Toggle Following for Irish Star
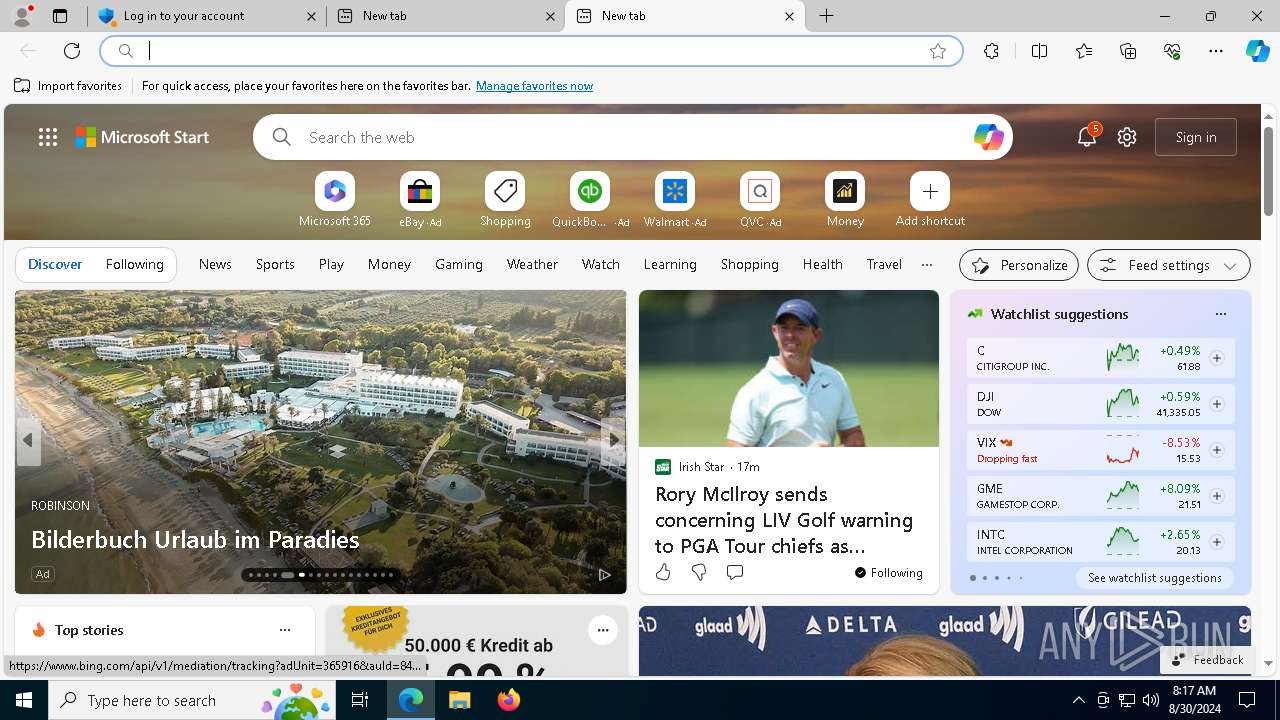 (x=889, y=573)
